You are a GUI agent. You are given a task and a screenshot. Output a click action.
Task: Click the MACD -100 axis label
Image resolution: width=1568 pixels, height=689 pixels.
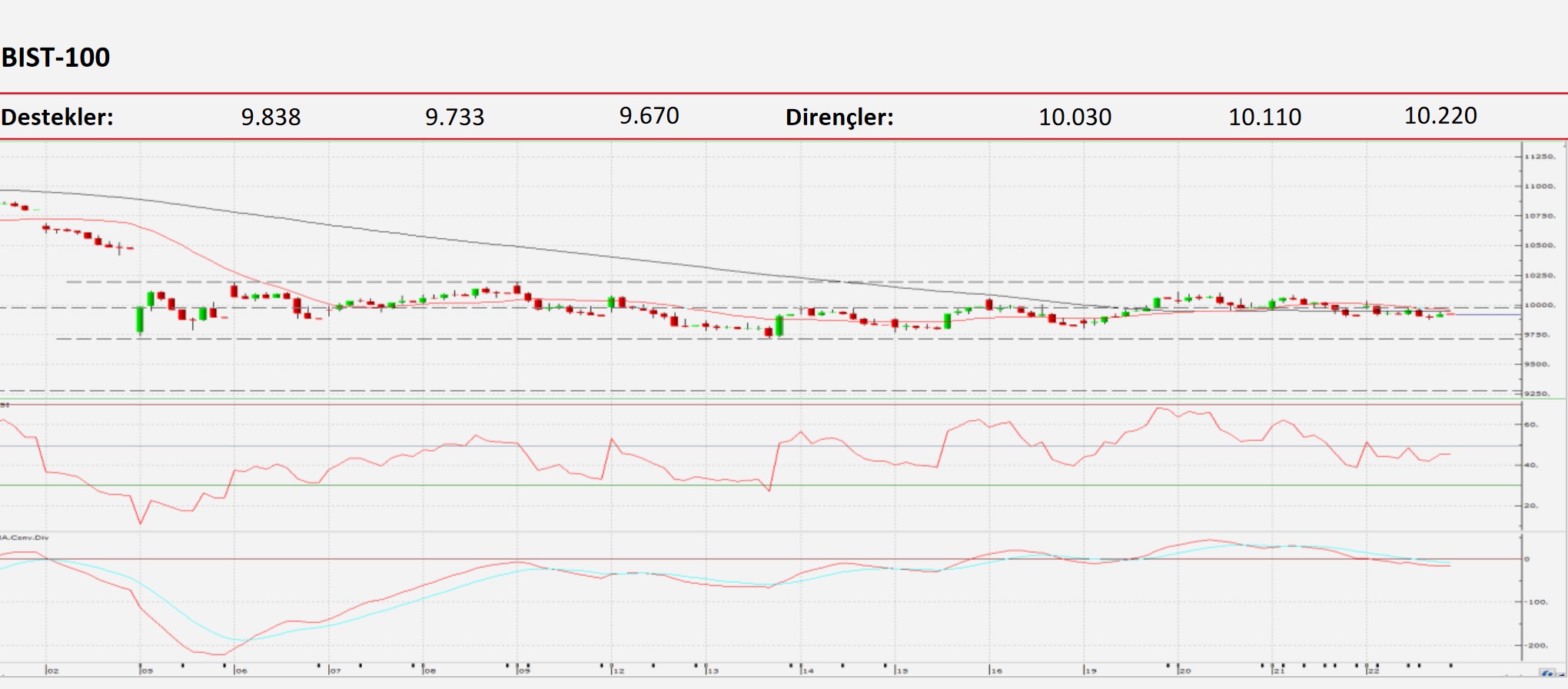click(1537, 602)
